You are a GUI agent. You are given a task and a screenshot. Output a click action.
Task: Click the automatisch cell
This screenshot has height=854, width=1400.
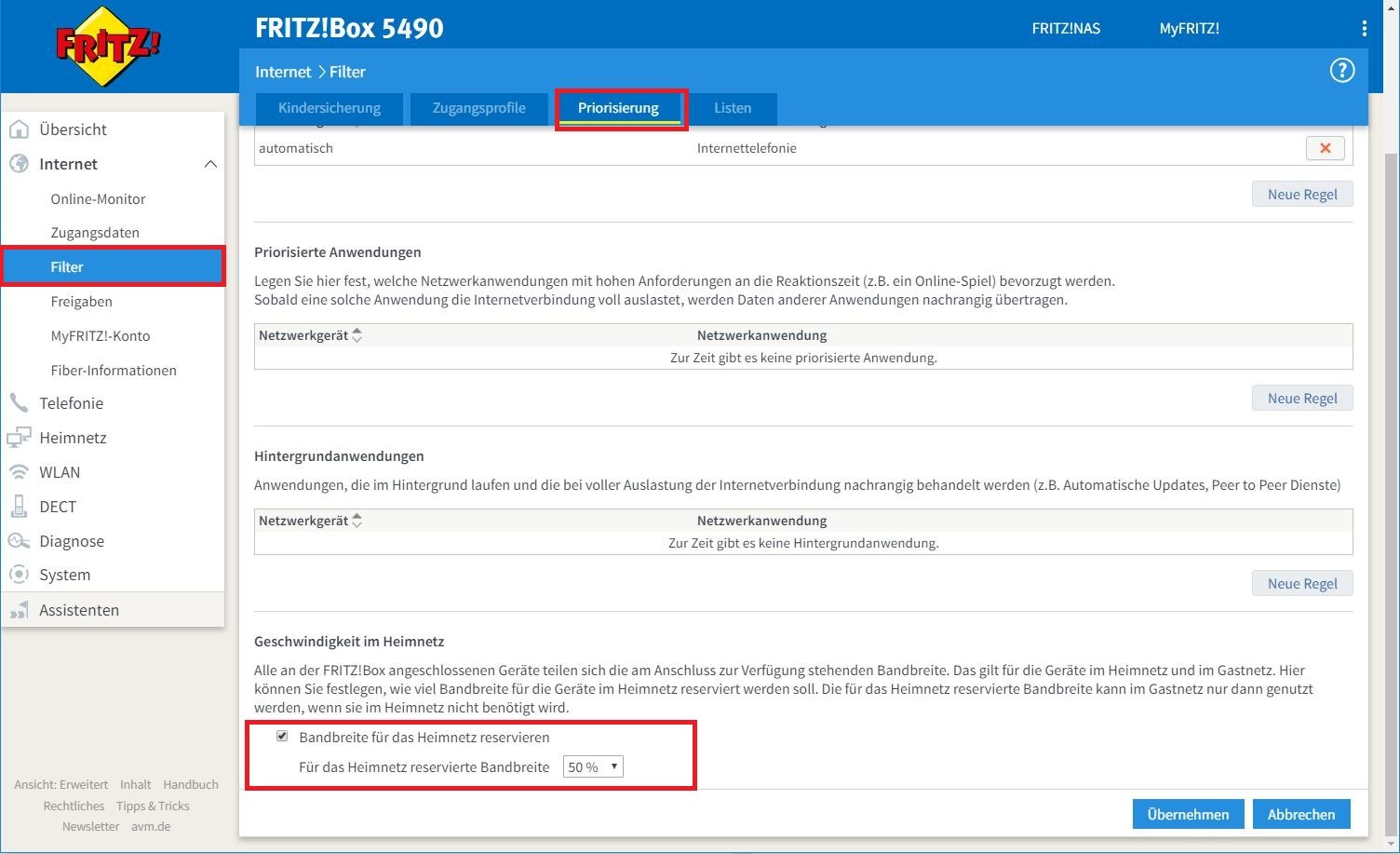click(296, 148)
